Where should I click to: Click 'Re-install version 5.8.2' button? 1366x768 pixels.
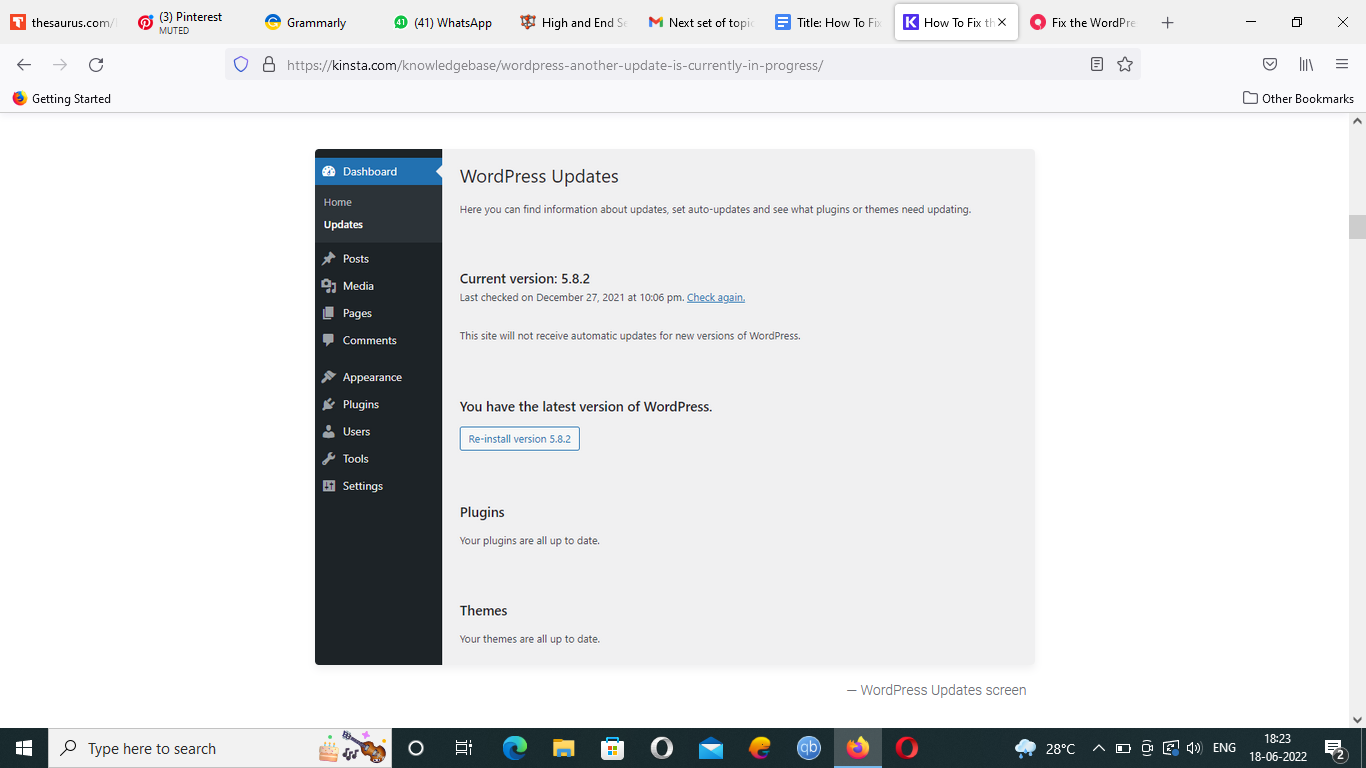(520, 439)
